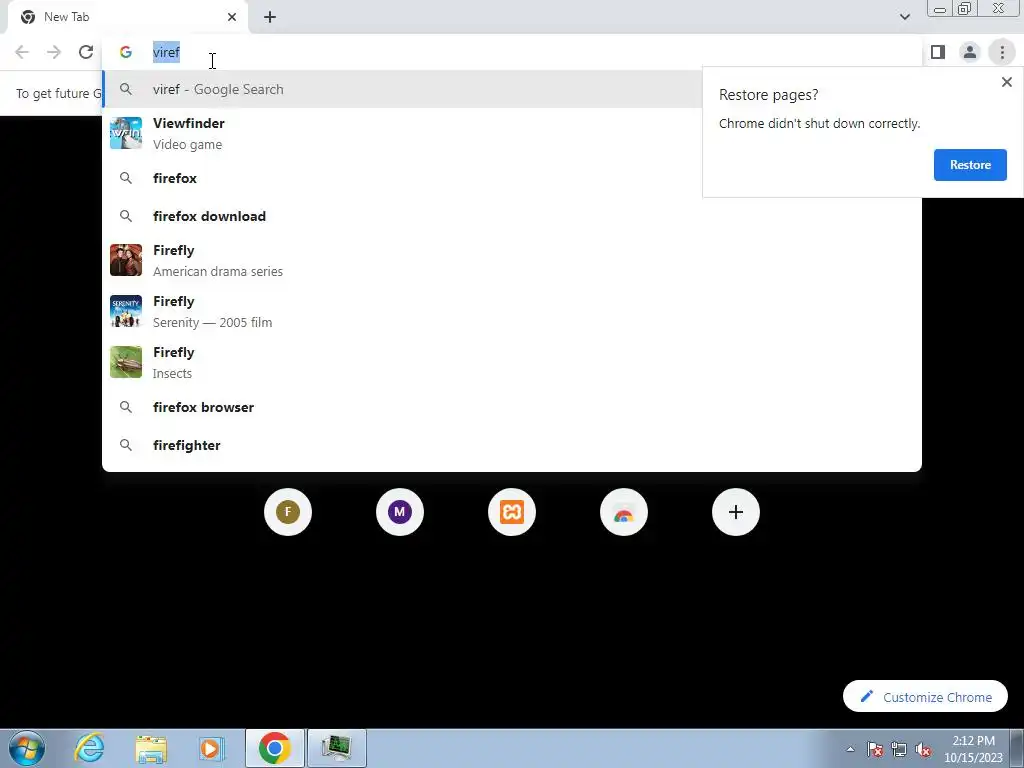Show hidden system tray icons
The width and height of the screenshot is (1024, 768).
(x=850, y=749)
